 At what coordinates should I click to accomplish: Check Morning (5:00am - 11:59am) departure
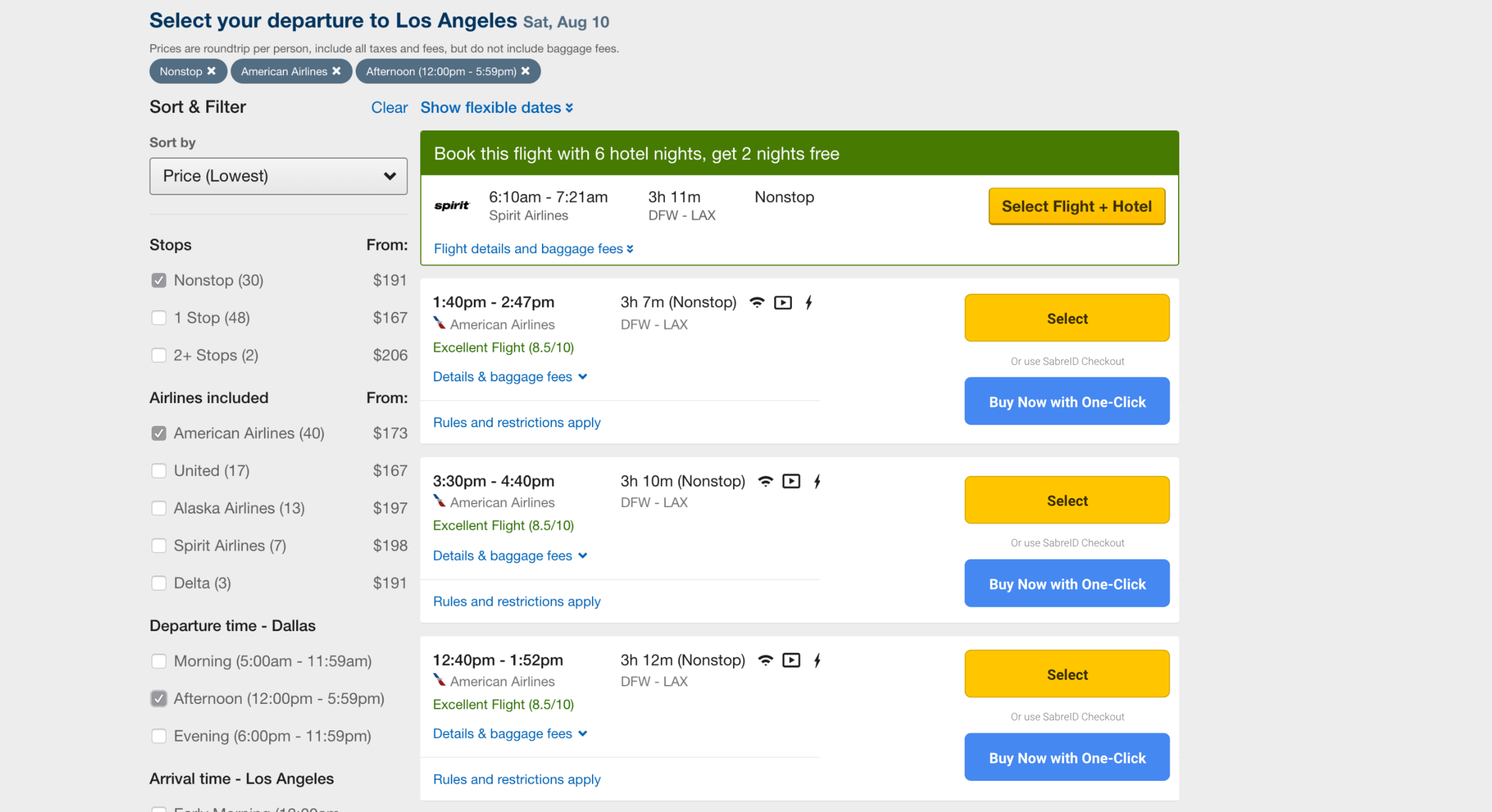pyautogui.click(x=159, y=661)
